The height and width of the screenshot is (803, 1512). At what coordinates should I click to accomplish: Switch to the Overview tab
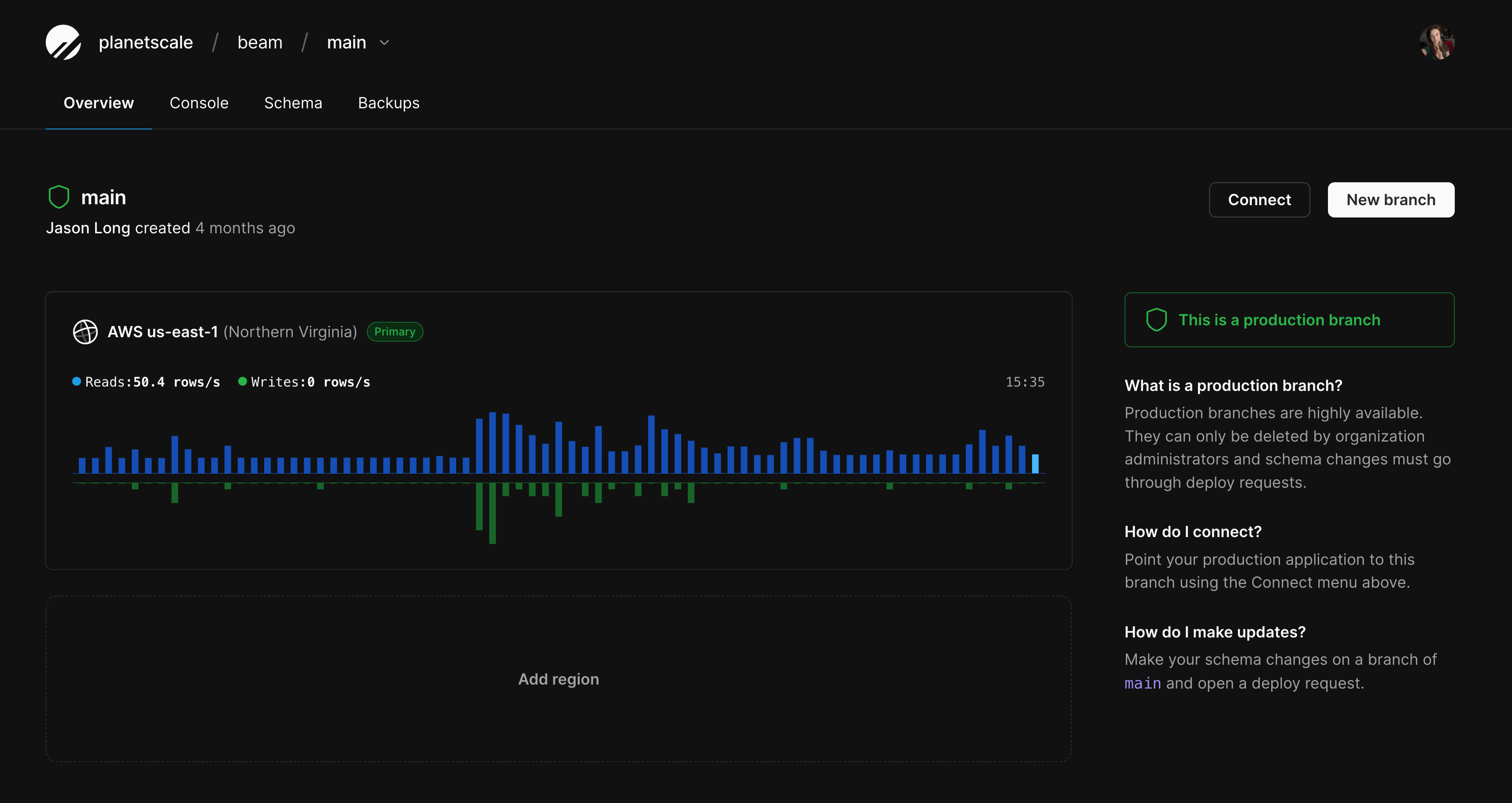(99, 103)
